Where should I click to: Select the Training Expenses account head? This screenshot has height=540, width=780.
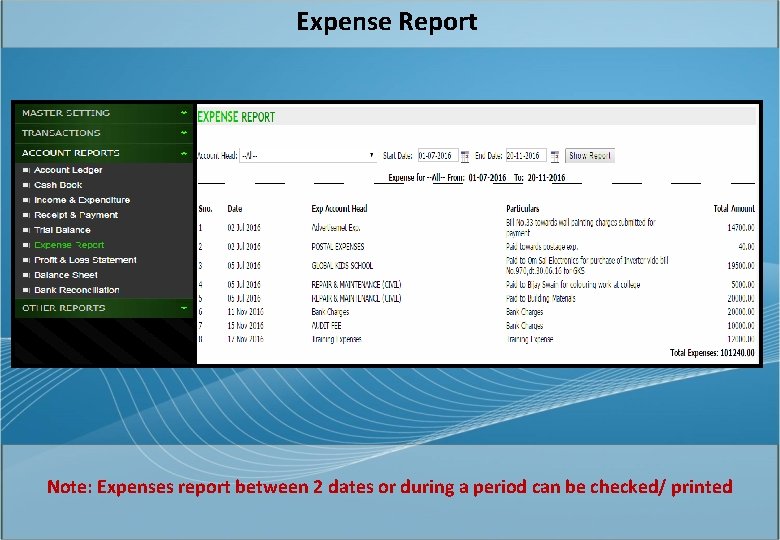(336, 339)
